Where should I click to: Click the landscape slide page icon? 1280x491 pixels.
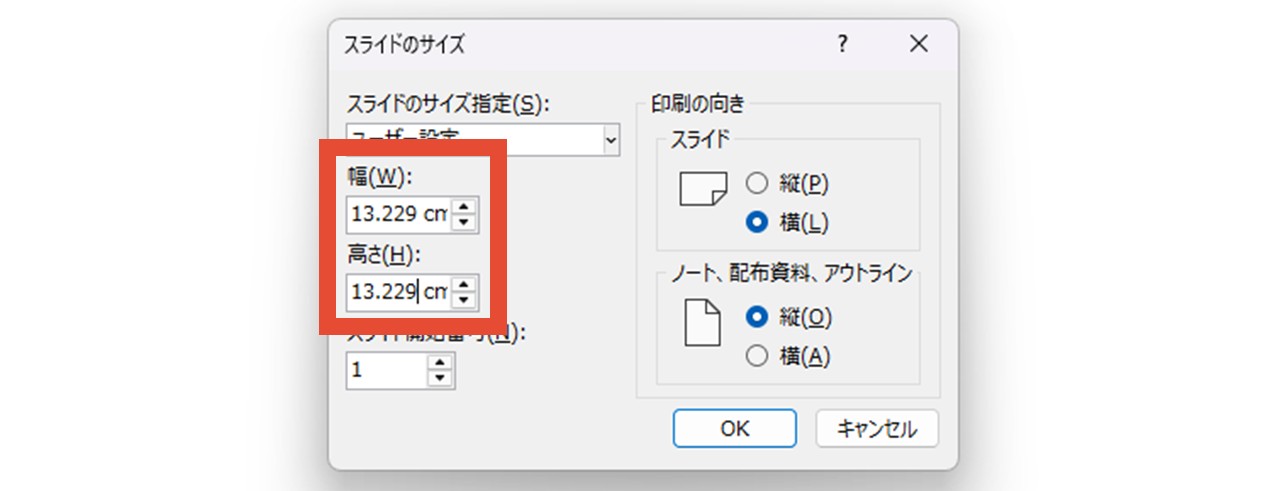tap(702, 189)
